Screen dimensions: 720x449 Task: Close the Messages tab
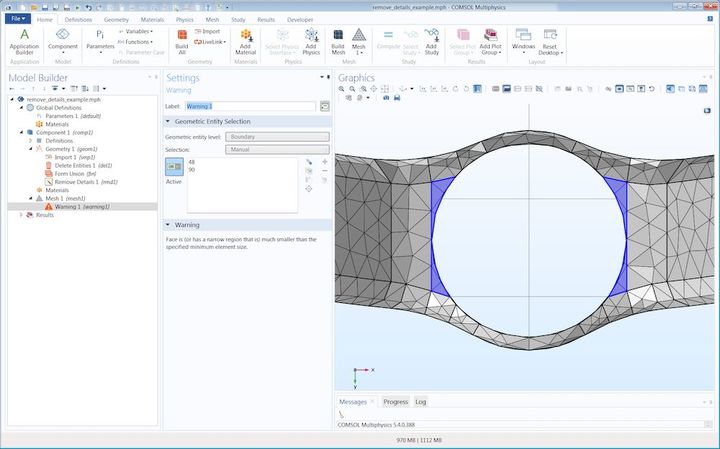click(x=372, y=402)
